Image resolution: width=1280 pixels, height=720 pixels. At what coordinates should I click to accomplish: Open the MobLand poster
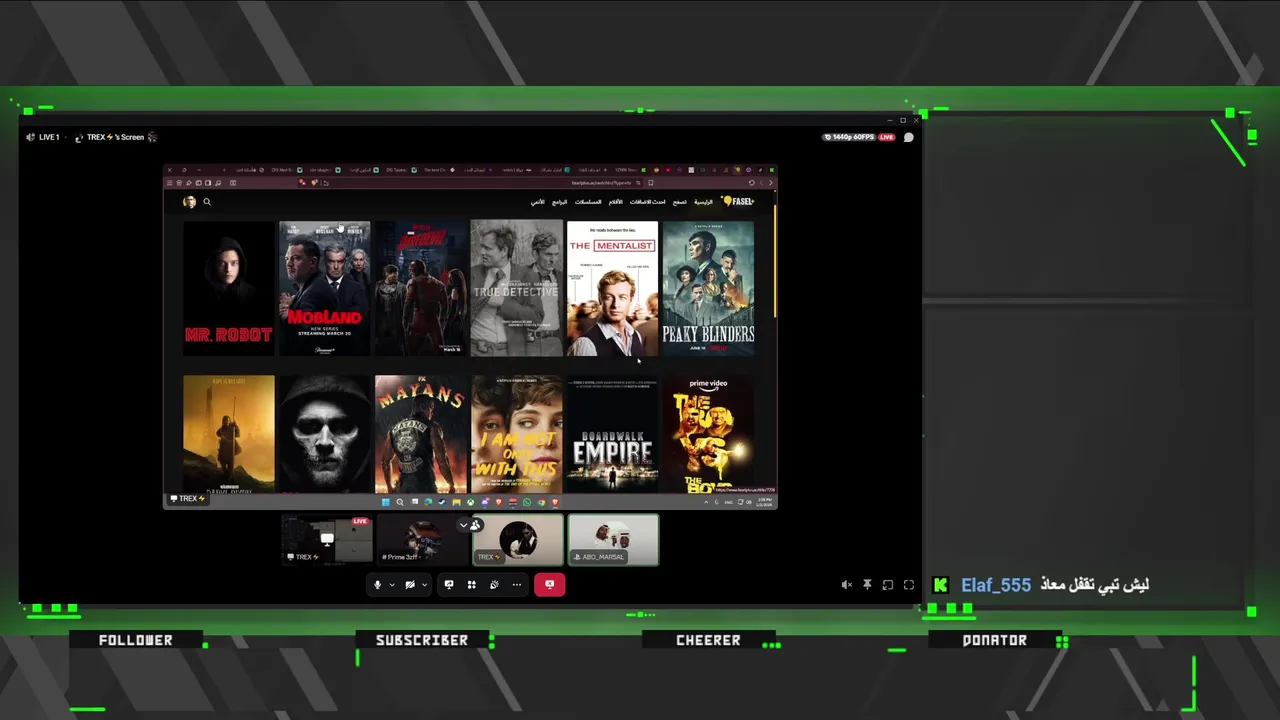[324, 288]
